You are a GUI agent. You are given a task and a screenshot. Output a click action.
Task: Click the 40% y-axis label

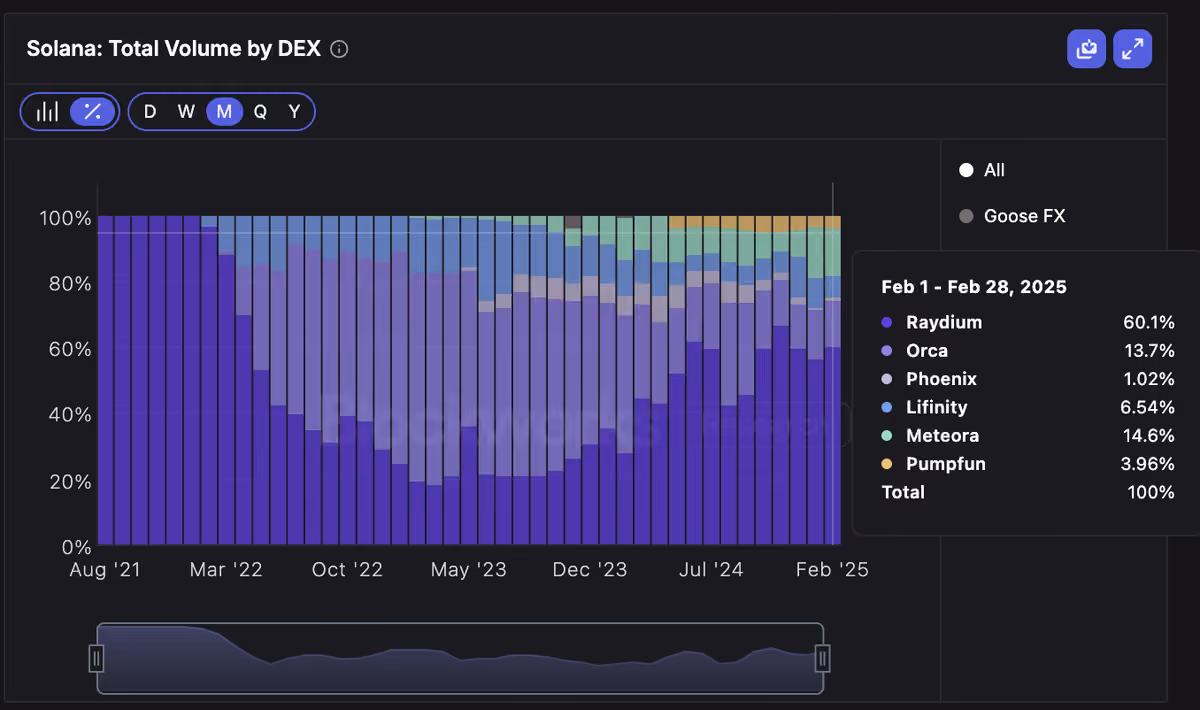[71, 415]
